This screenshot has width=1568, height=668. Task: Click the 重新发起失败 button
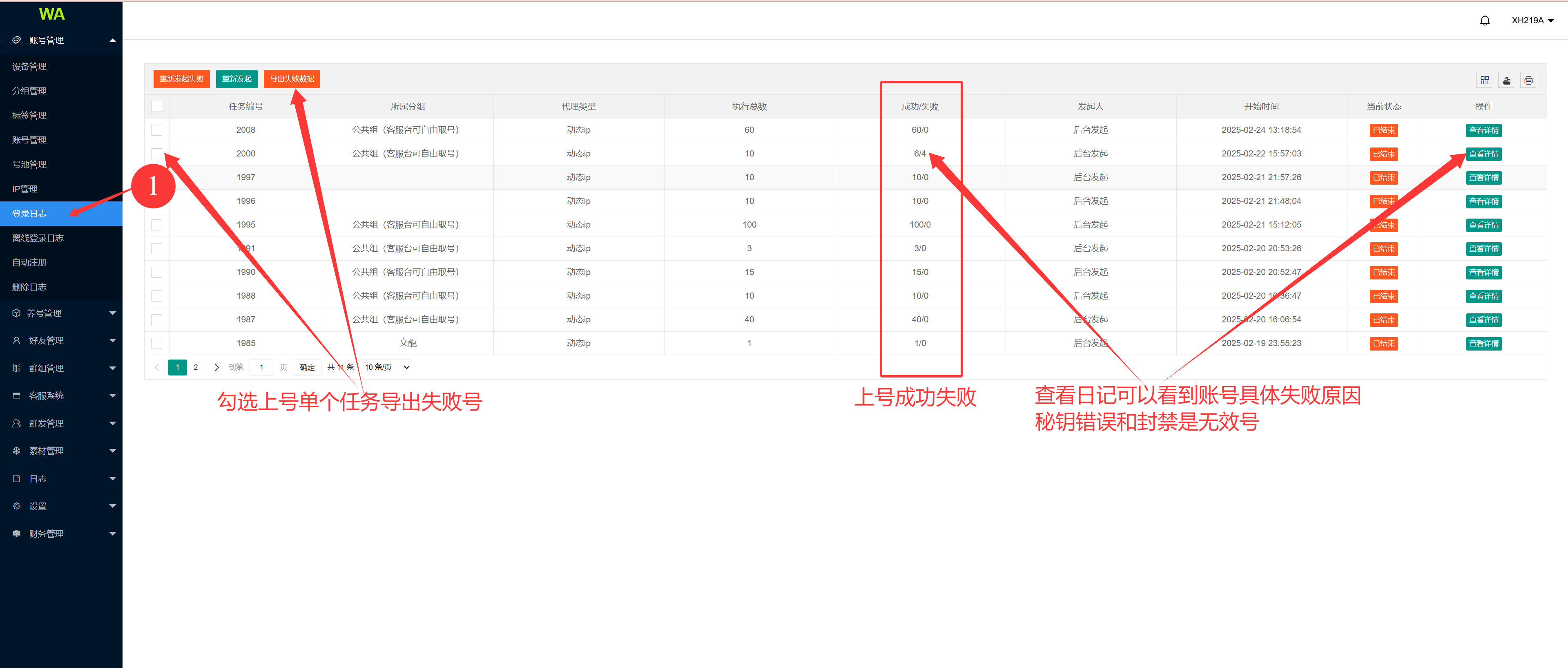181,79
